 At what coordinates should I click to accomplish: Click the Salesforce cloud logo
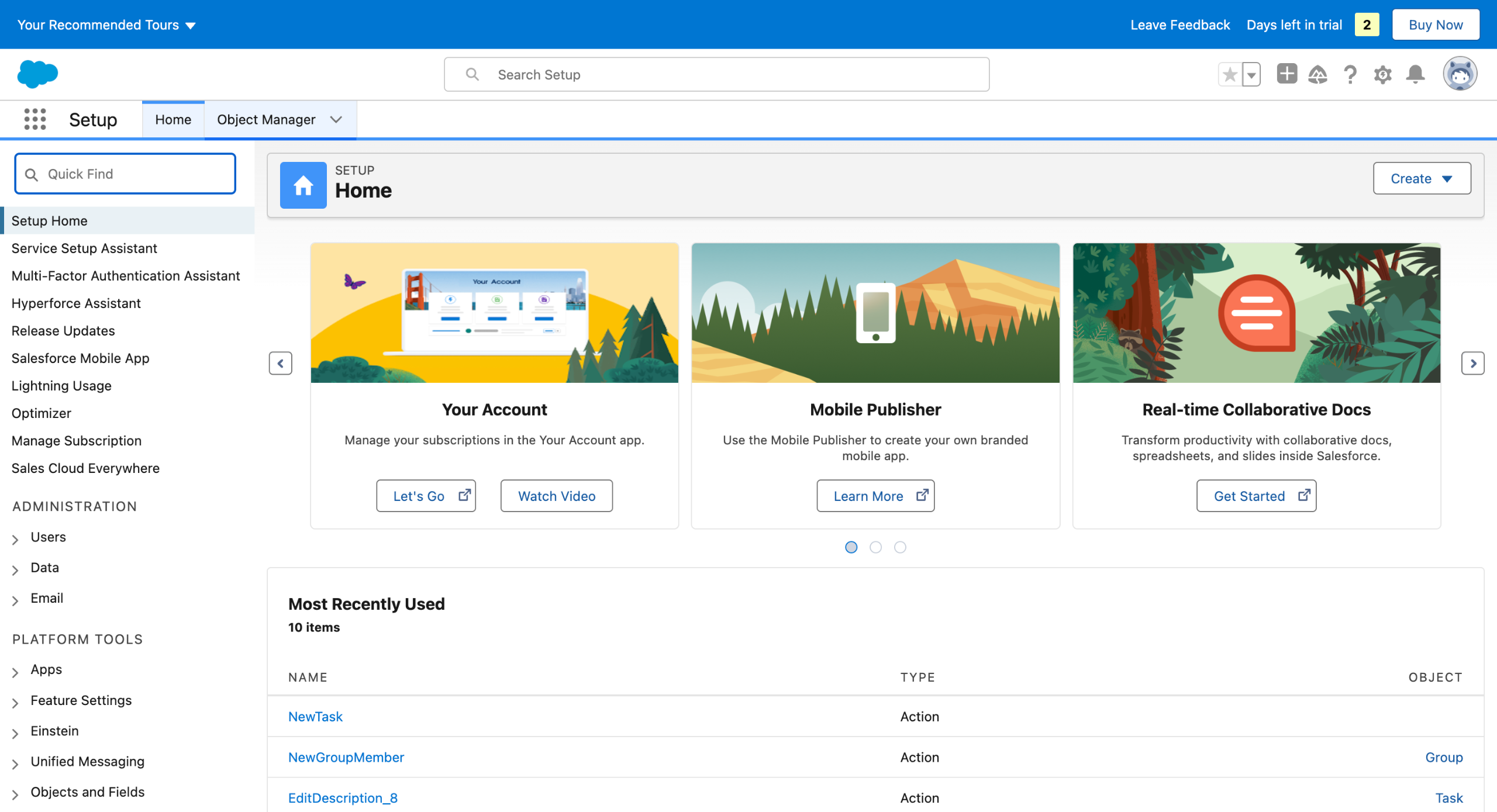coord(37,74)
